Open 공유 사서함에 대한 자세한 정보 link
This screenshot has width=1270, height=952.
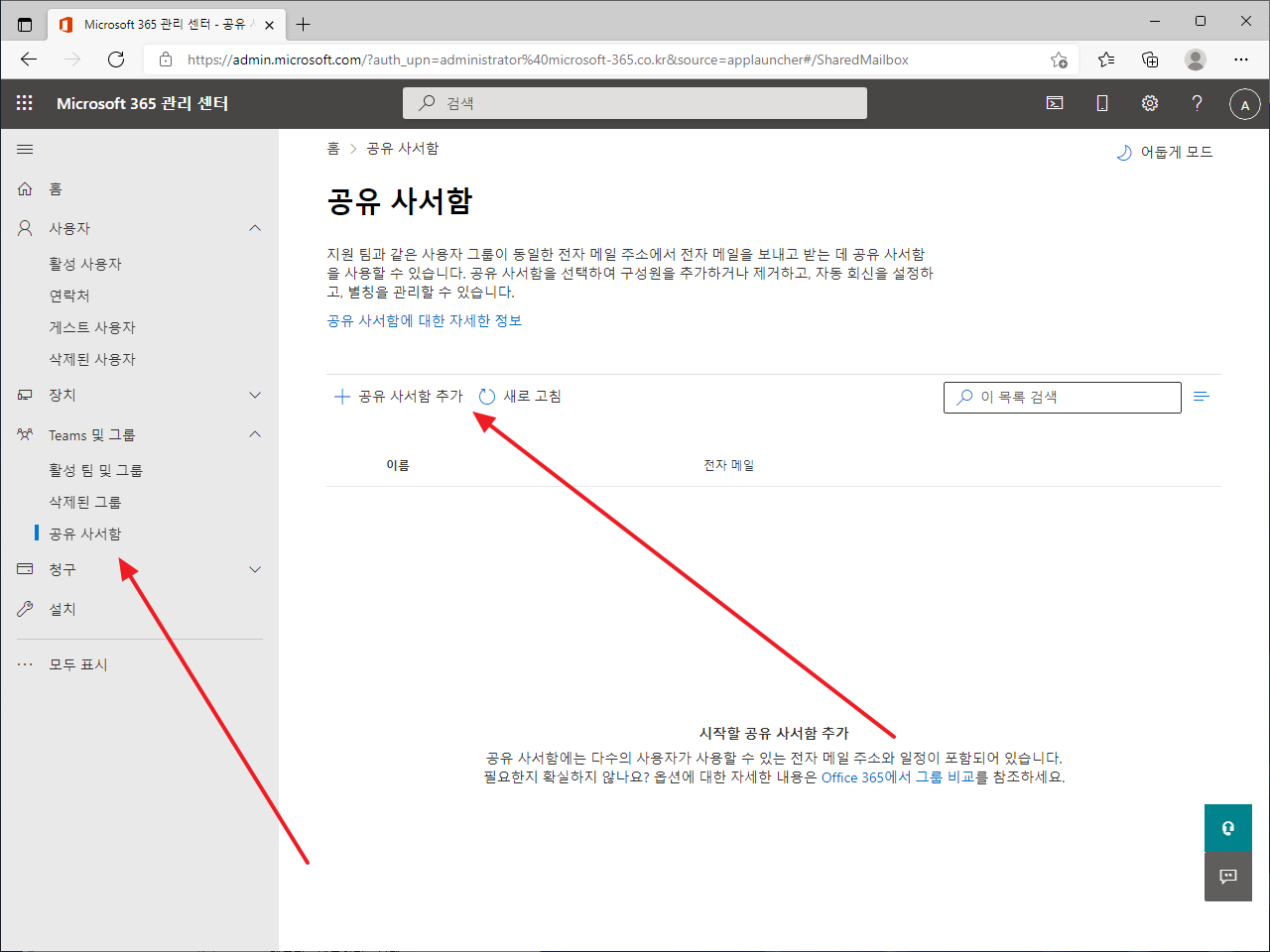coord(425,320)
